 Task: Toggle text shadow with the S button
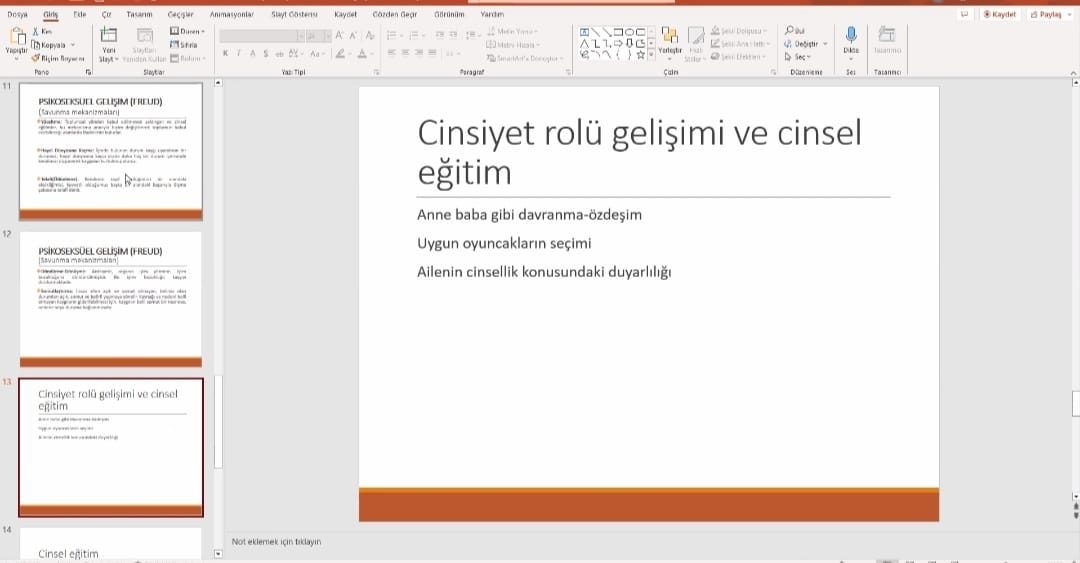[265, 53]
